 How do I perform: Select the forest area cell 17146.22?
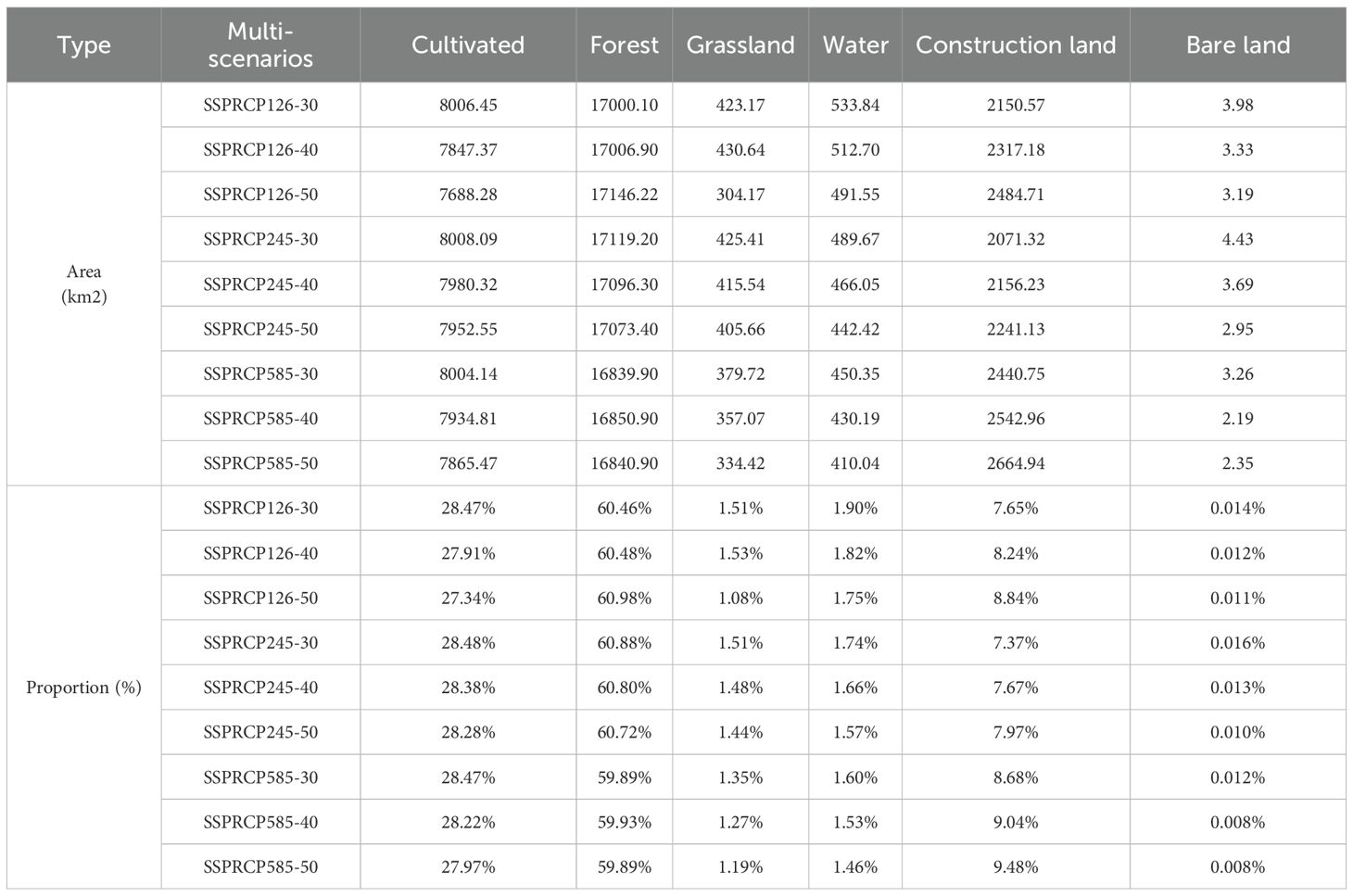point(624,195)
